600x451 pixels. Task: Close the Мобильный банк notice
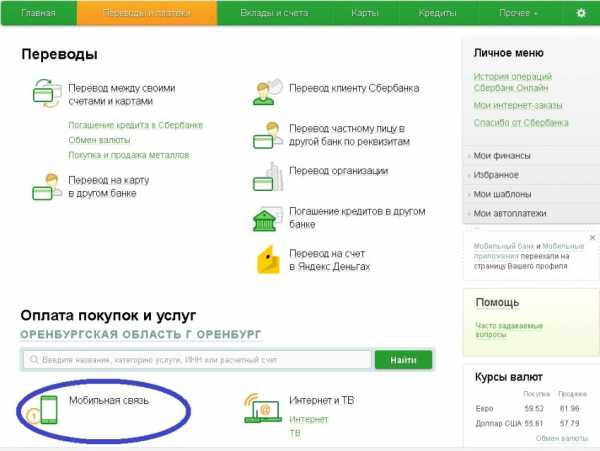592,238
